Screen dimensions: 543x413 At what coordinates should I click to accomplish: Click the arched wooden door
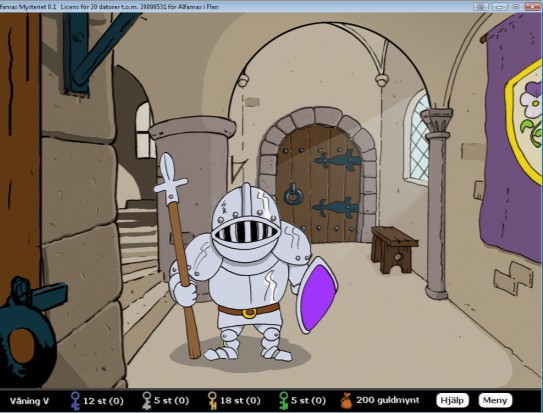point(318,183)
